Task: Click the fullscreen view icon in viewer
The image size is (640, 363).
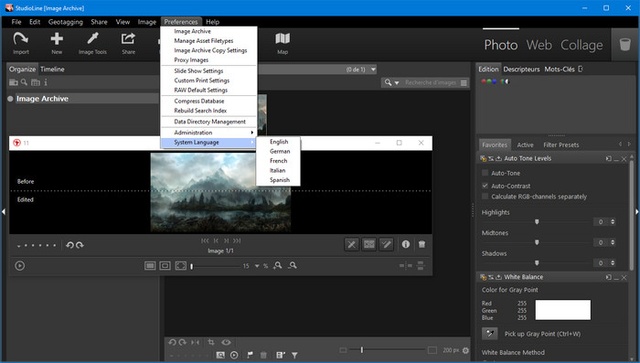Action: click(180, 265)
